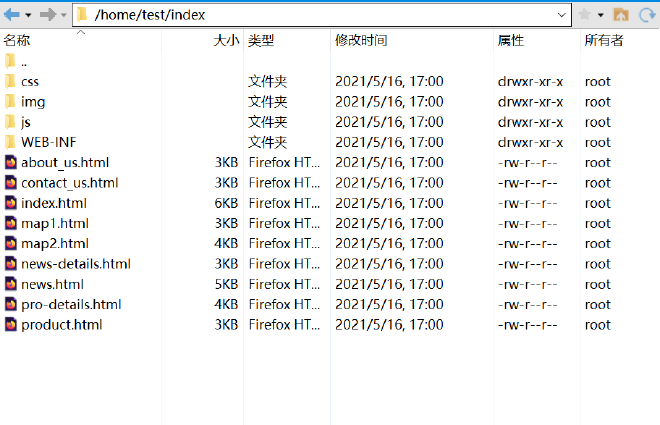Click the drwxr-xr-x attribute of img row
660x425 pixels.
click(x=530, y=102)
